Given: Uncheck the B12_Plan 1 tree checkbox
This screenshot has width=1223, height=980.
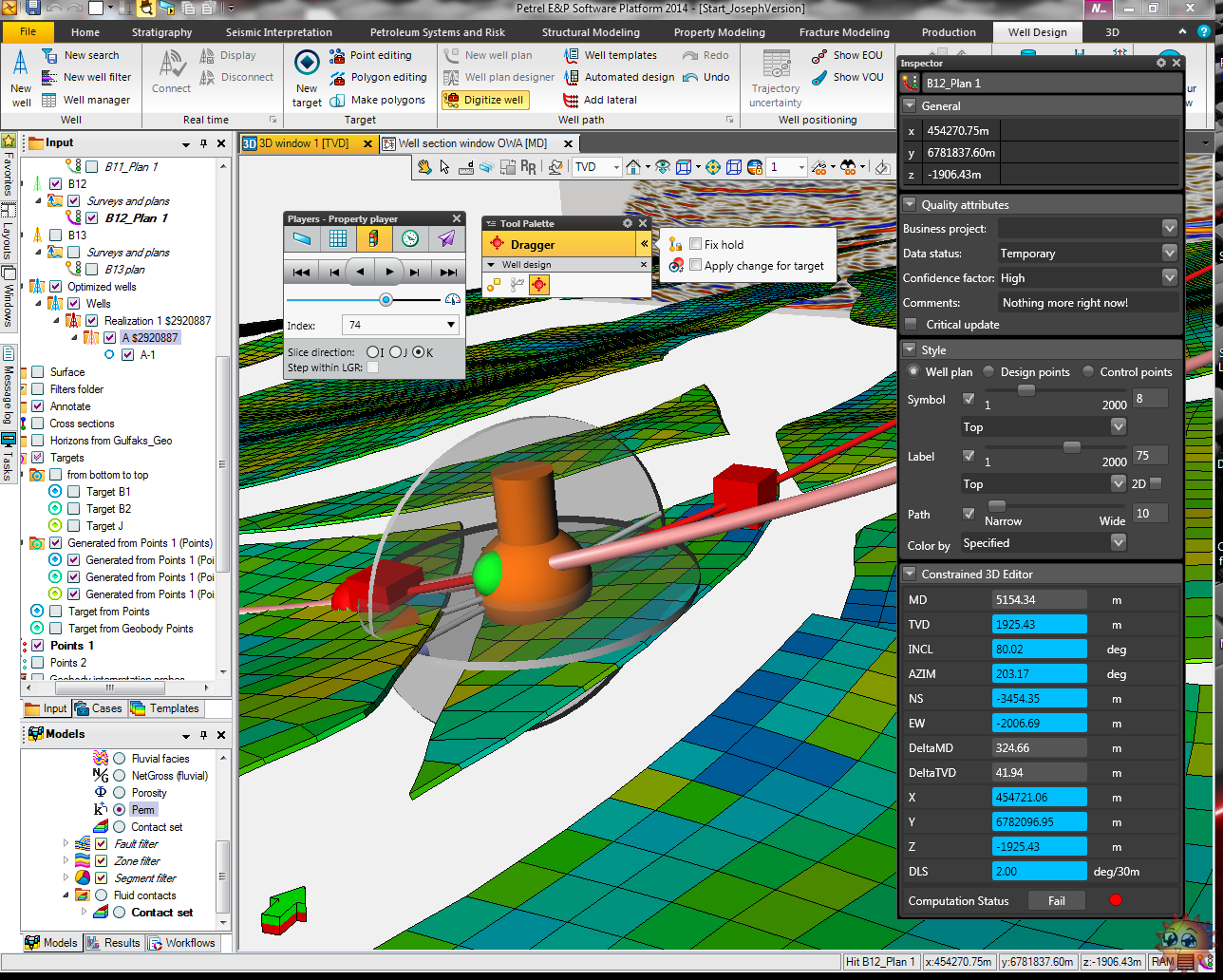Looking at the screenshot, I should click(92, 218).
